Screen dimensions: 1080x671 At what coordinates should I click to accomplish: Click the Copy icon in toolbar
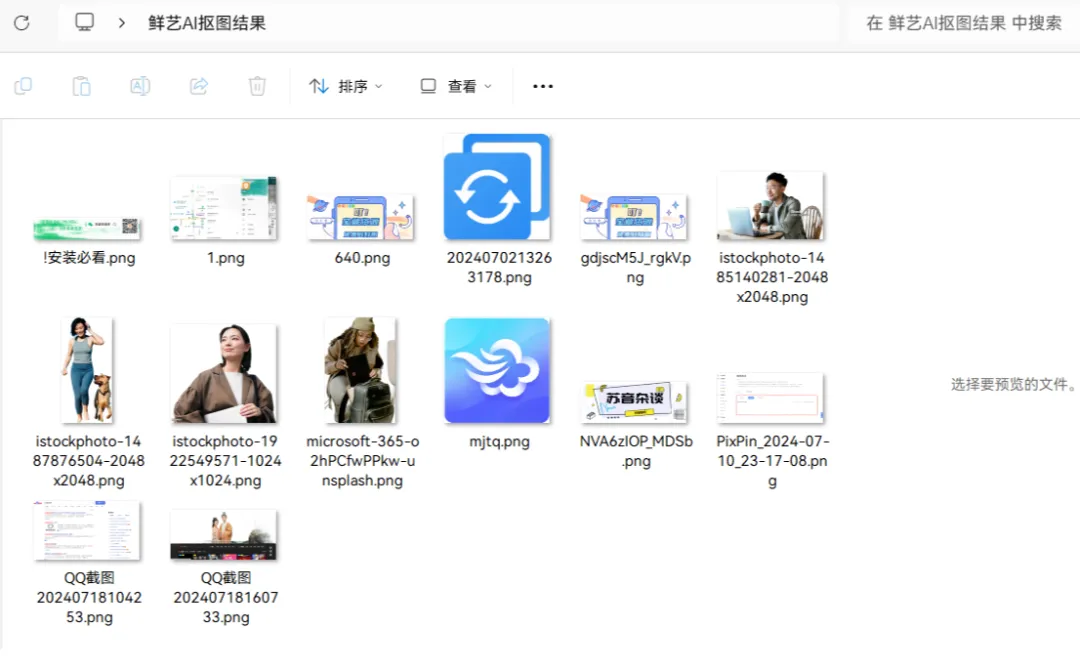23,86
